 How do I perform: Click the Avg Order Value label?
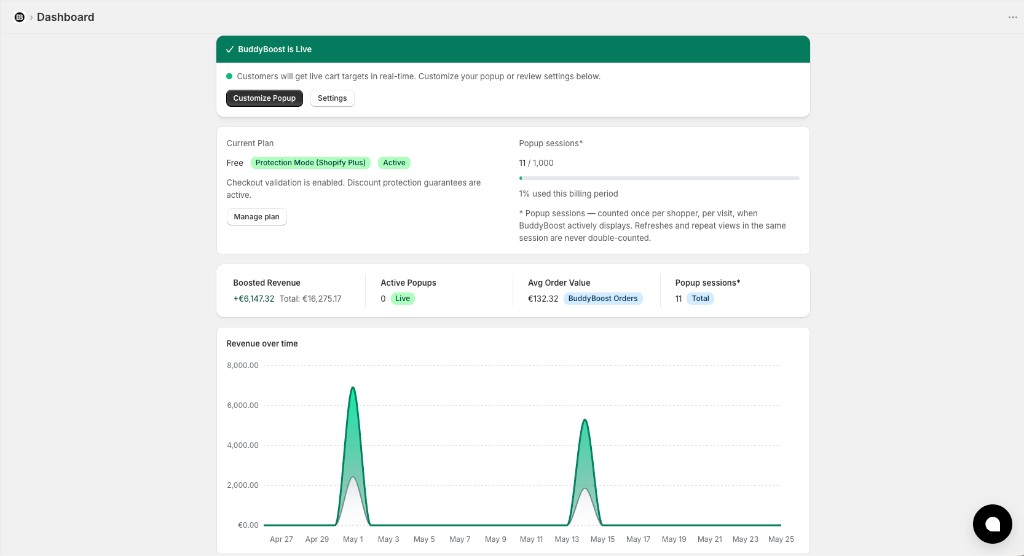point(559,283)
